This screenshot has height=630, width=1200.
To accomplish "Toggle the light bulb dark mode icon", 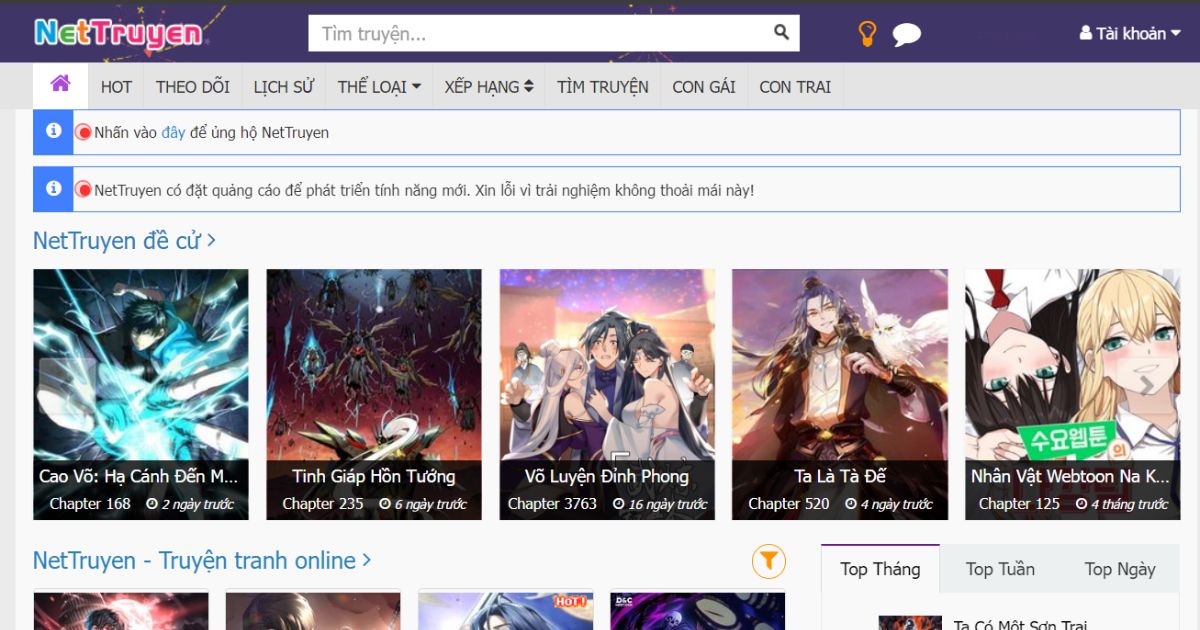I will (867, 34).
